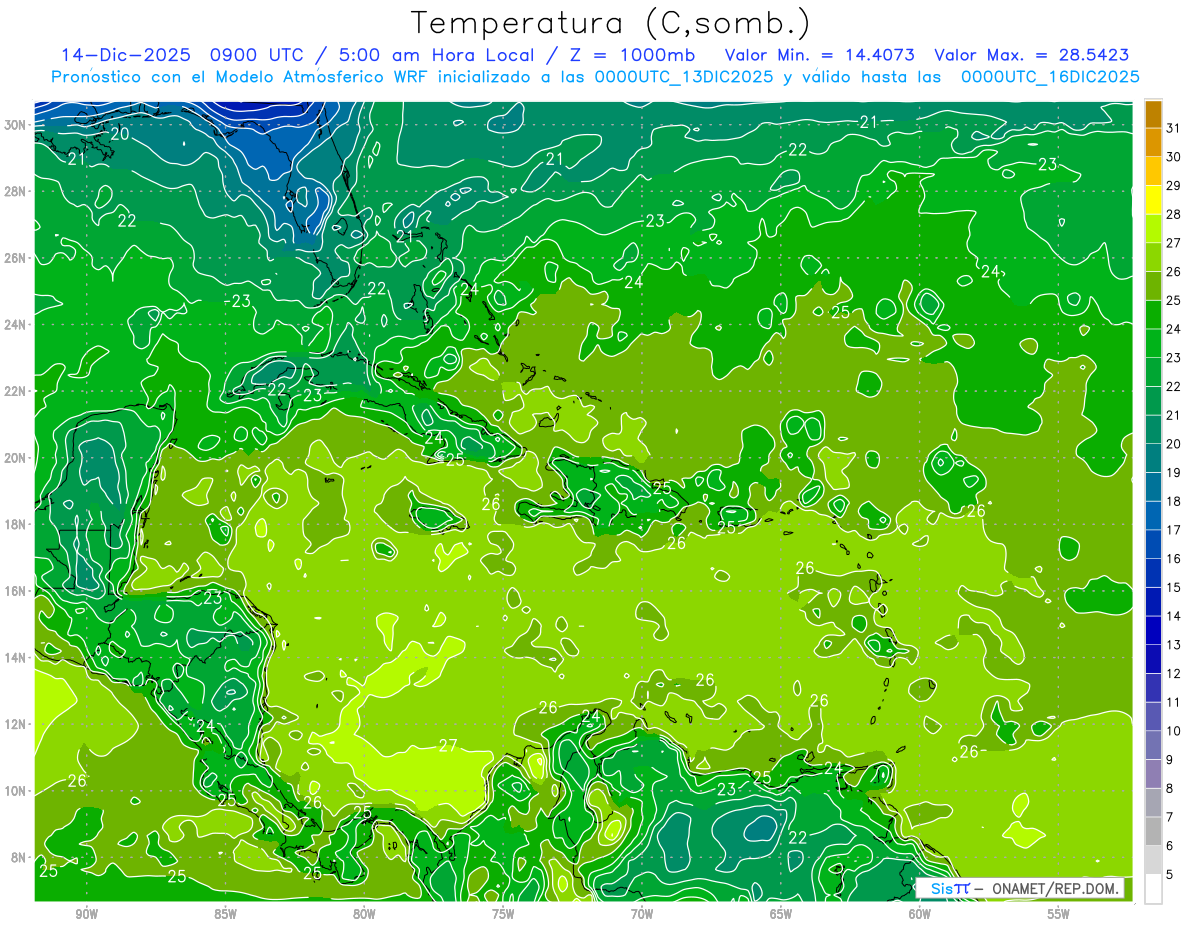Click the '22N' latitude axis label
This screenshot has width=1200, height=927.
click(15, 391)
